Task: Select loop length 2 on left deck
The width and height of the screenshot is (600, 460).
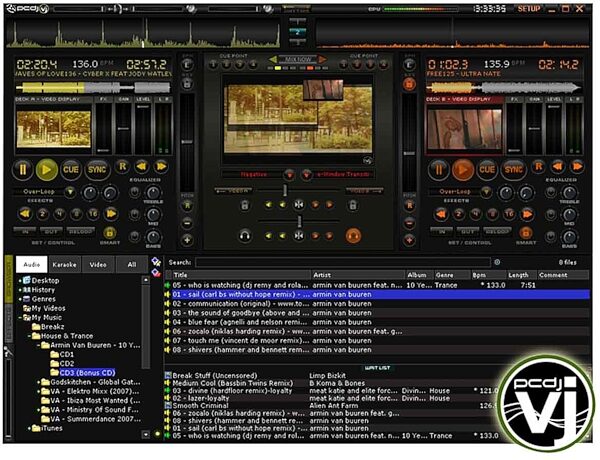Action: (x=42, y=214)
